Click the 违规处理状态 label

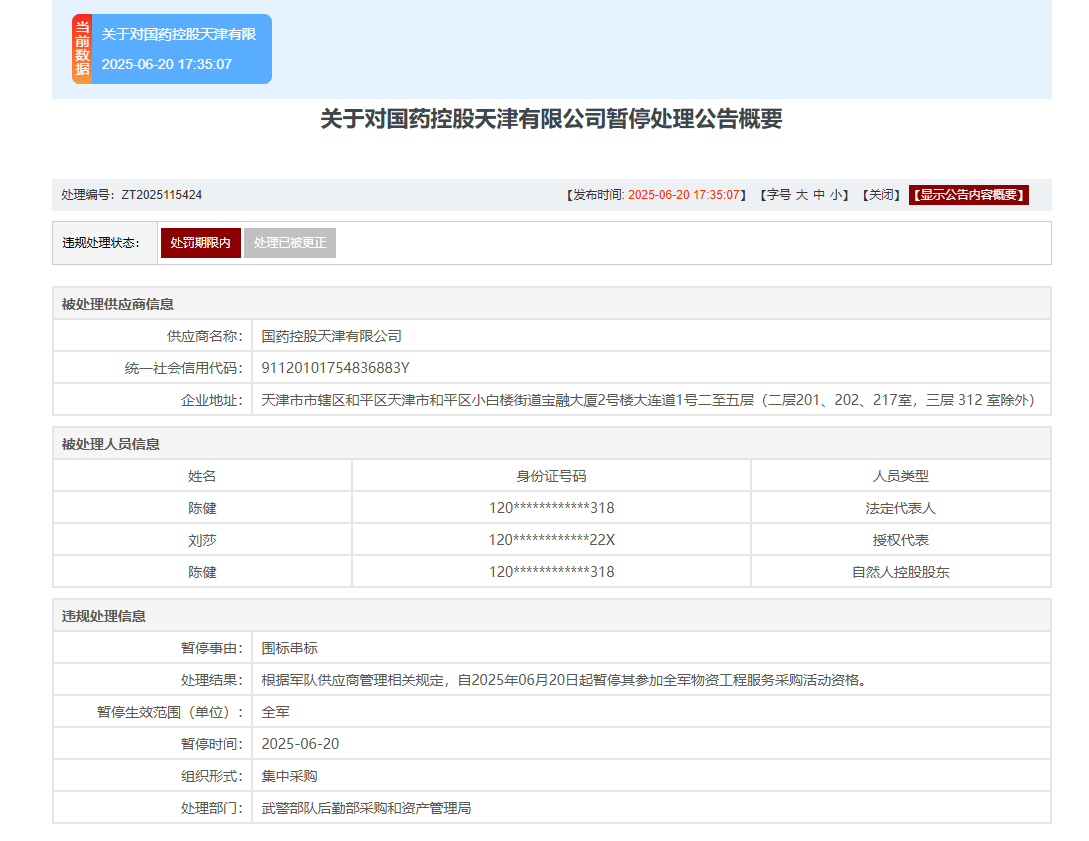[101, 243]
